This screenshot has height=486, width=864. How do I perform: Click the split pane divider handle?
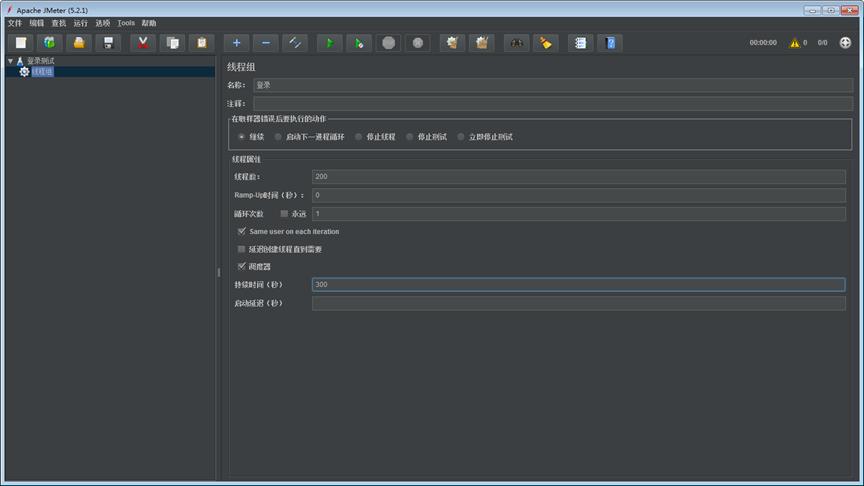[x=219, y=272]
